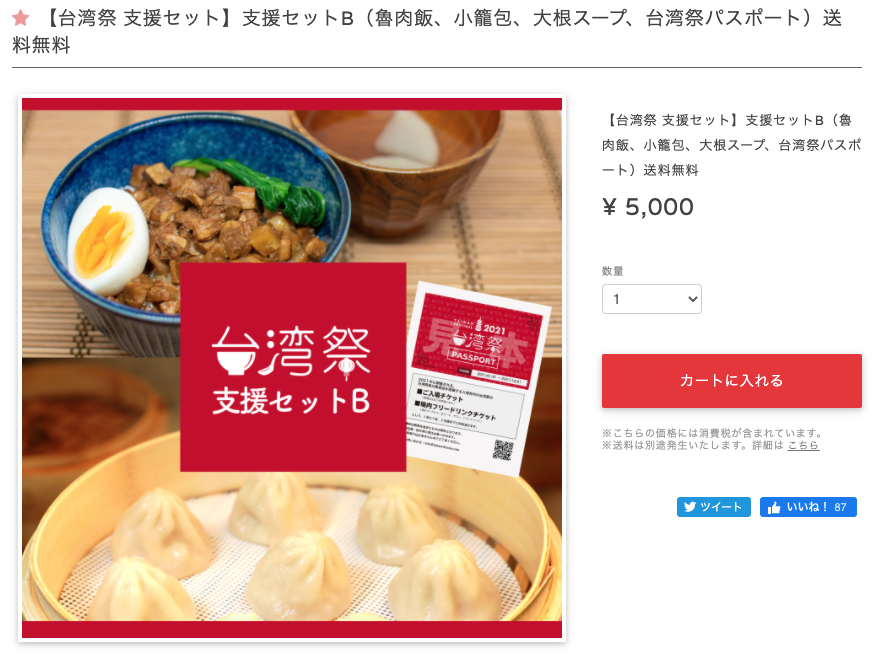Click the product image of 支援セットB
The width and height of the screenshot is (878, 656).
[x=292, y=368]
